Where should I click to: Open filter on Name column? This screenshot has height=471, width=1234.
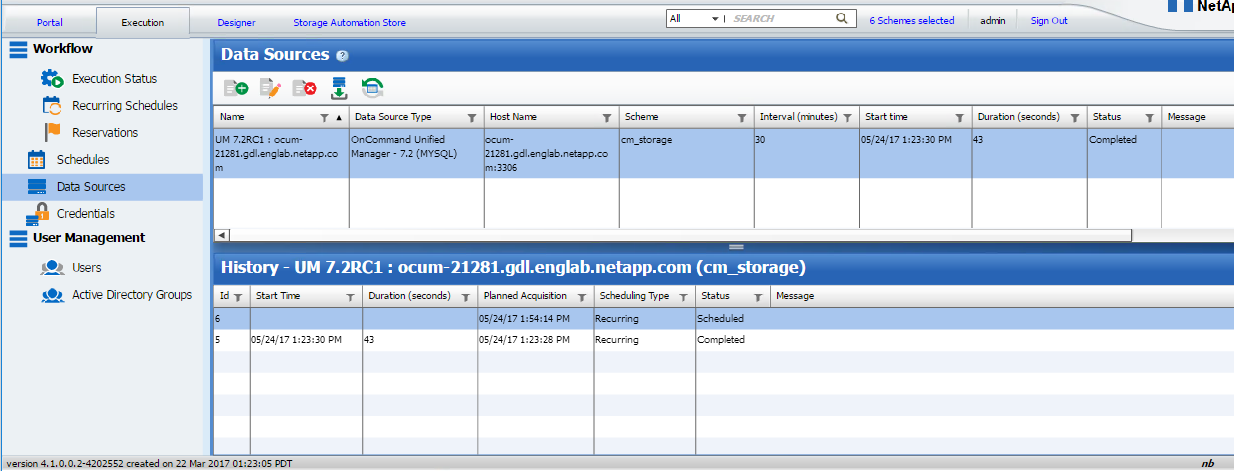[x=325, y=118]
